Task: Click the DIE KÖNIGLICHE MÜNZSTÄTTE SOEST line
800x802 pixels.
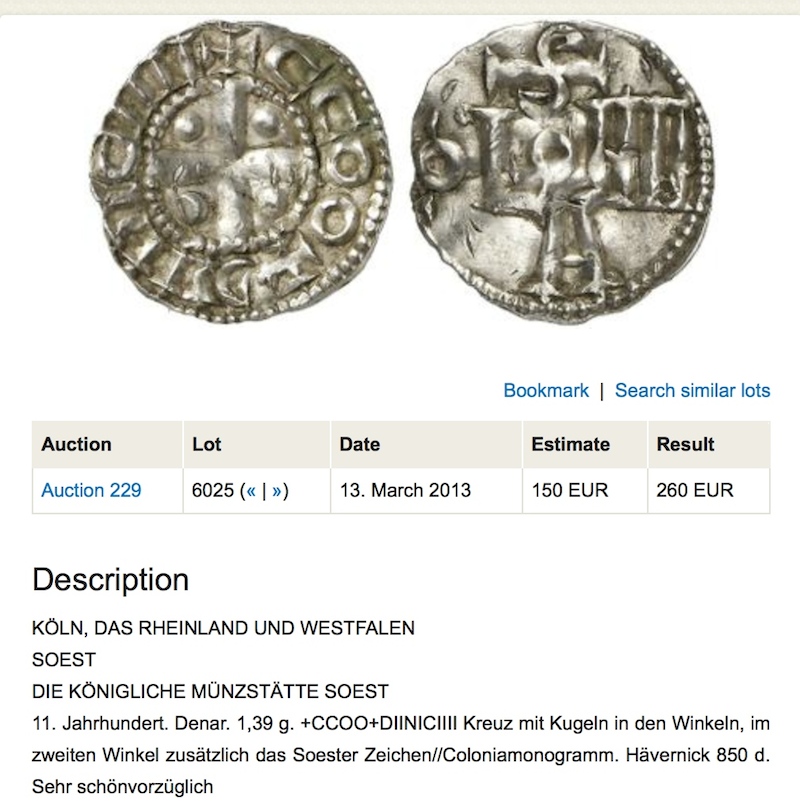Action: point(210,692)
